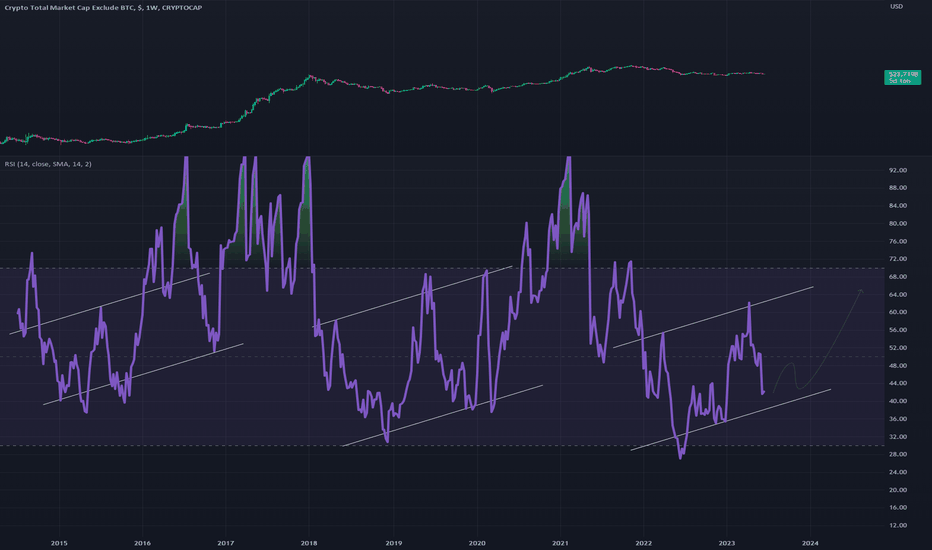Click the 2017 label on time axis
The height and width of the screenshot is (550, 932).
(x=225, y=543)
